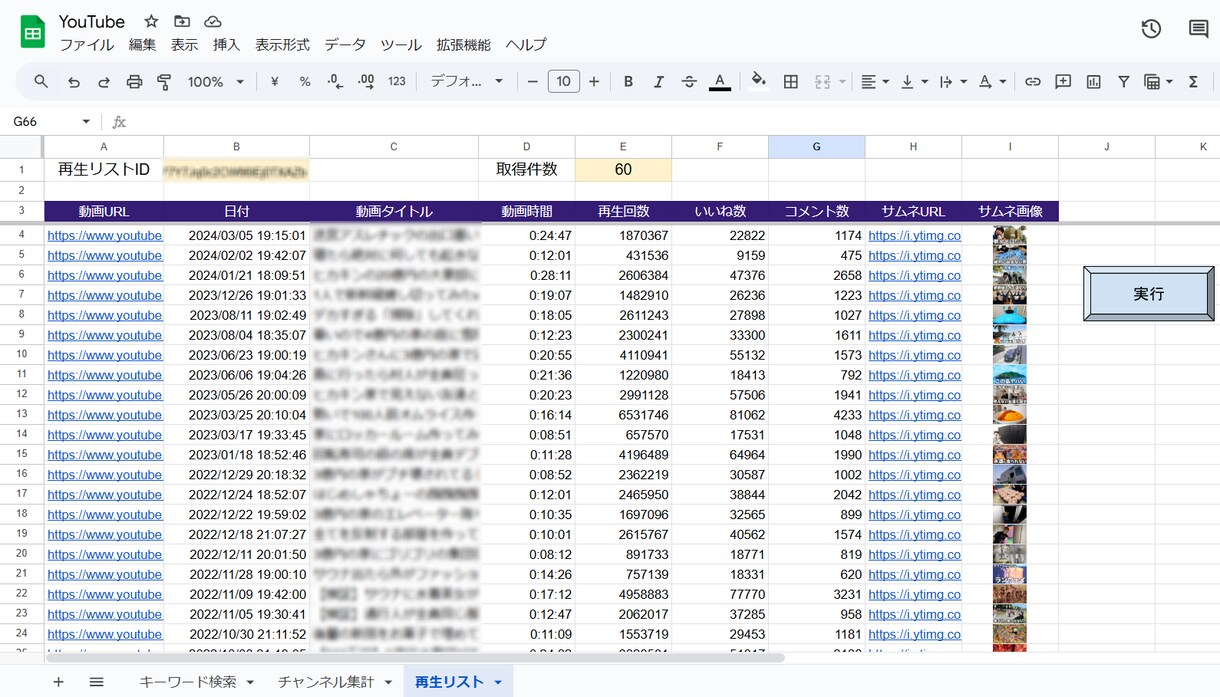Open filter views dropdown
Viewport: 1220px width, 697px height.
coord(1158,82)
